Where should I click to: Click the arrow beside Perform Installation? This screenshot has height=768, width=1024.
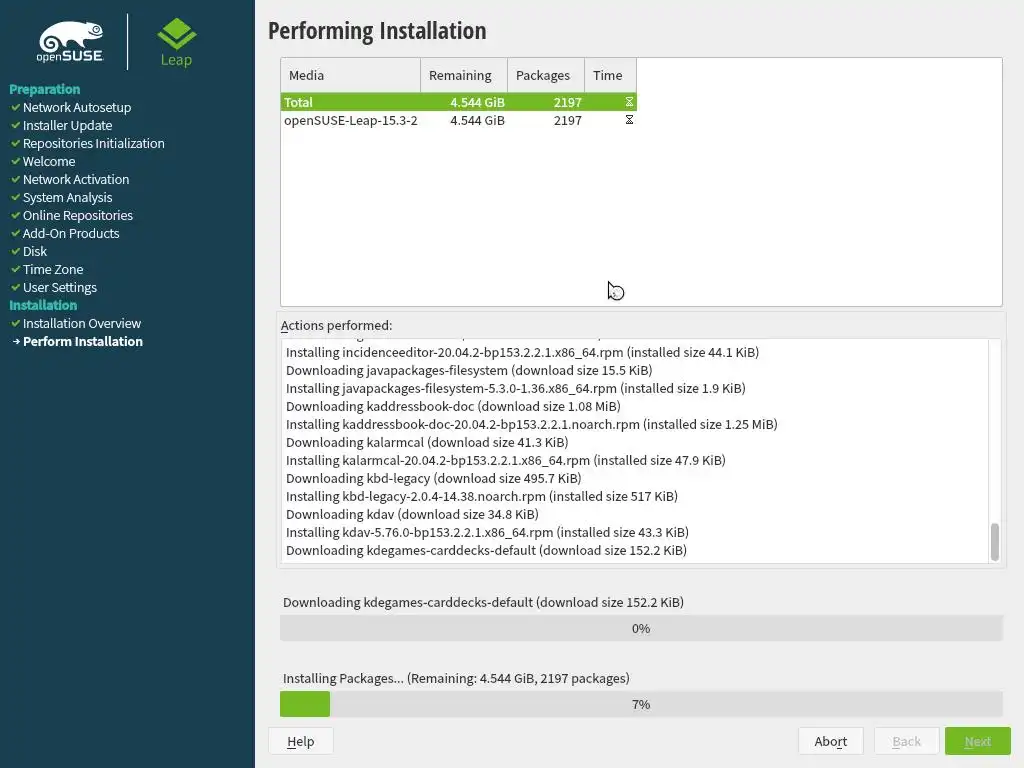16,341
